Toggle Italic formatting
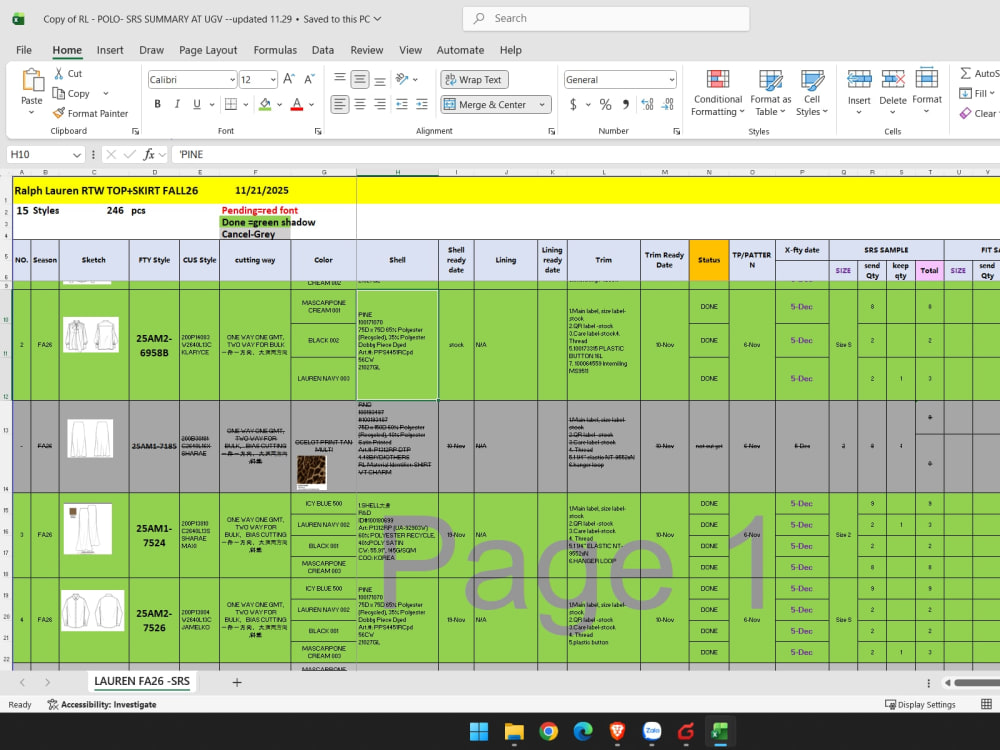The height and width of the screenshot is (750, 1000). tap(177, 104)
